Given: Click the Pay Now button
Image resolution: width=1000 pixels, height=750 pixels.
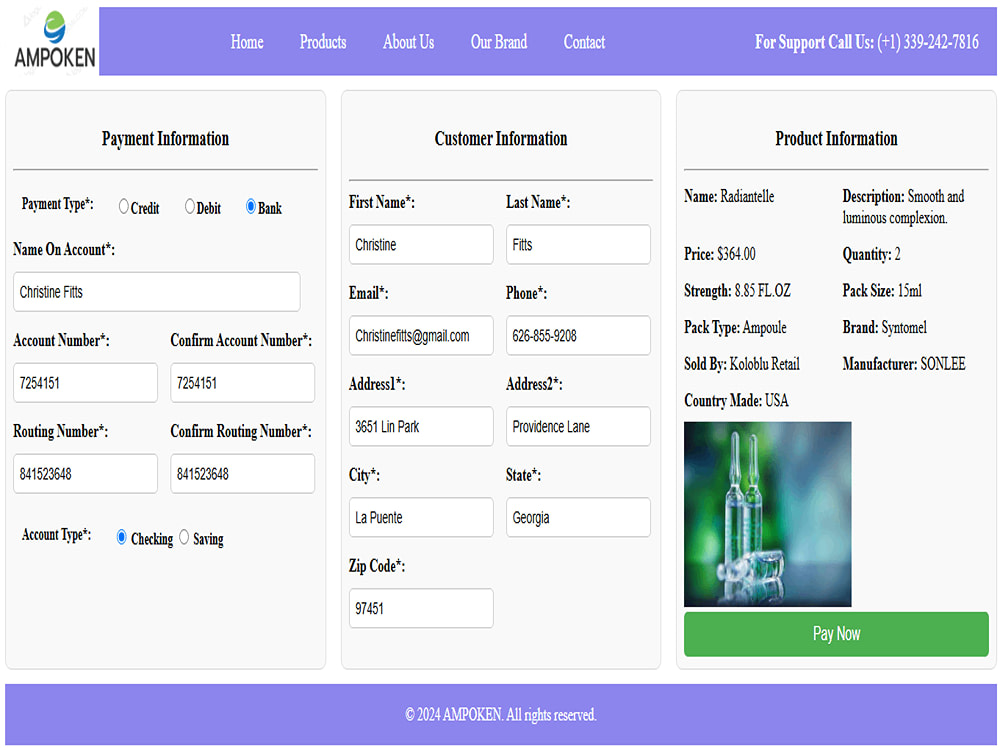Looking at the screenshot, I should pos(836,634).
